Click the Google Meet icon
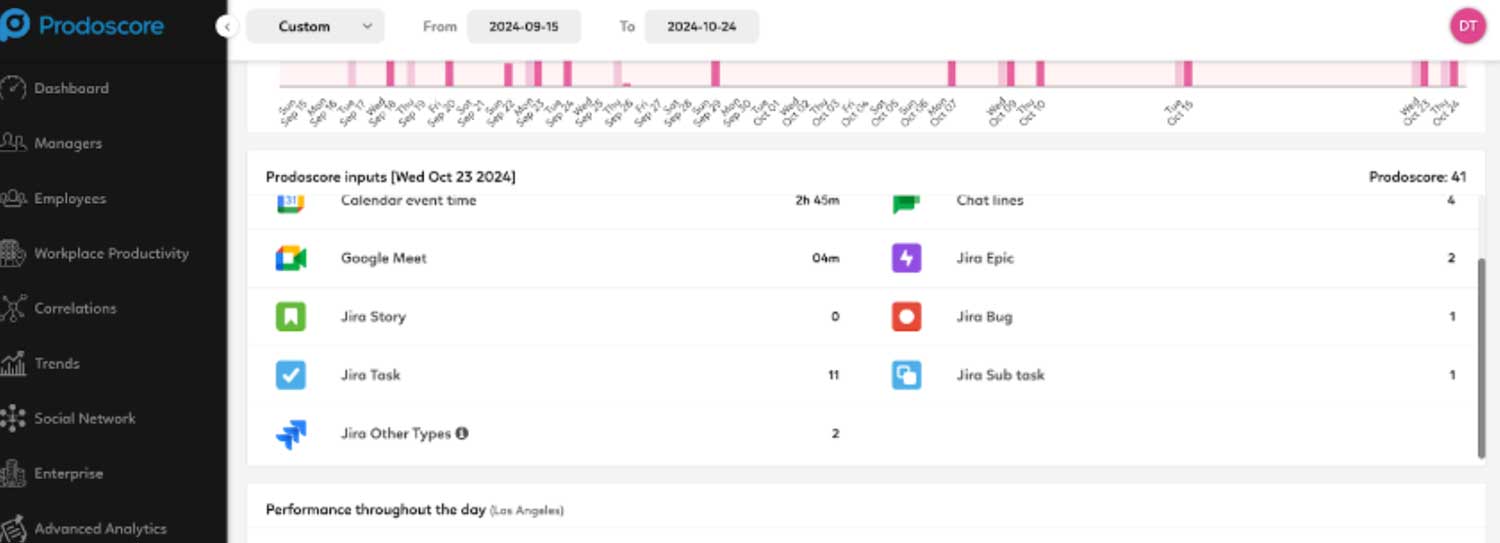Image resolution: width=1500 pixels, height=543 pixels. pos(290,258)
